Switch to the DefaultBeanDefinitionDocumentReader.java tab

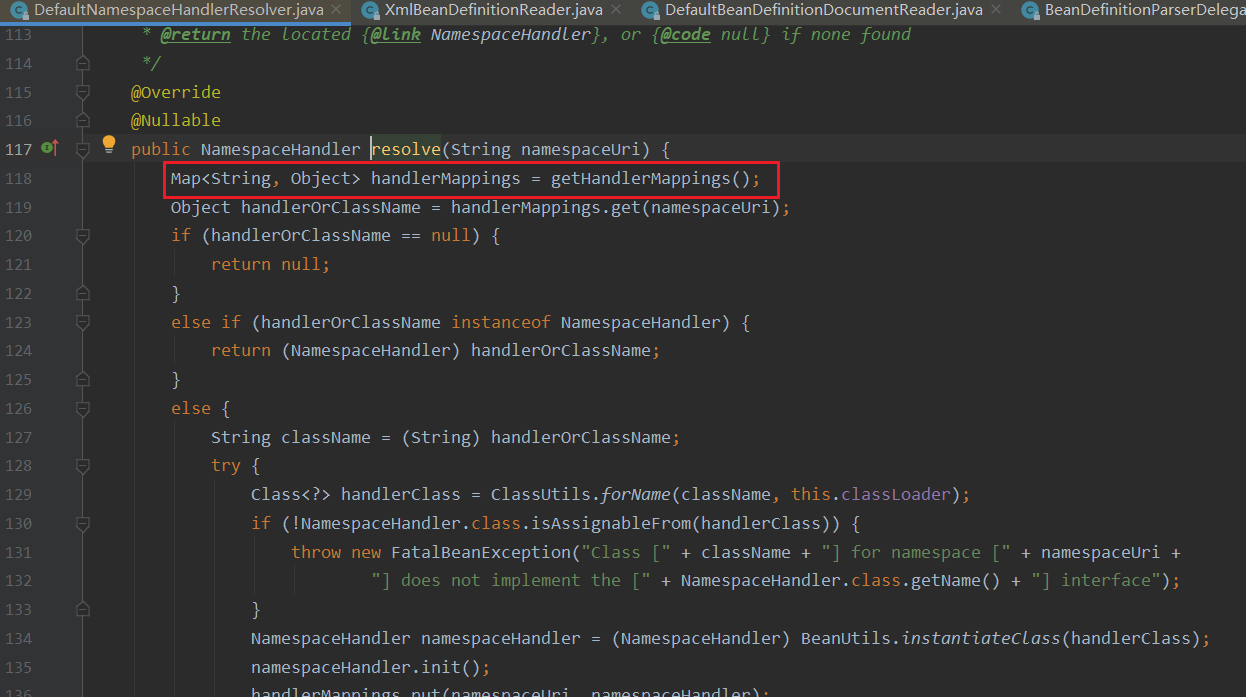pos(823,10)
